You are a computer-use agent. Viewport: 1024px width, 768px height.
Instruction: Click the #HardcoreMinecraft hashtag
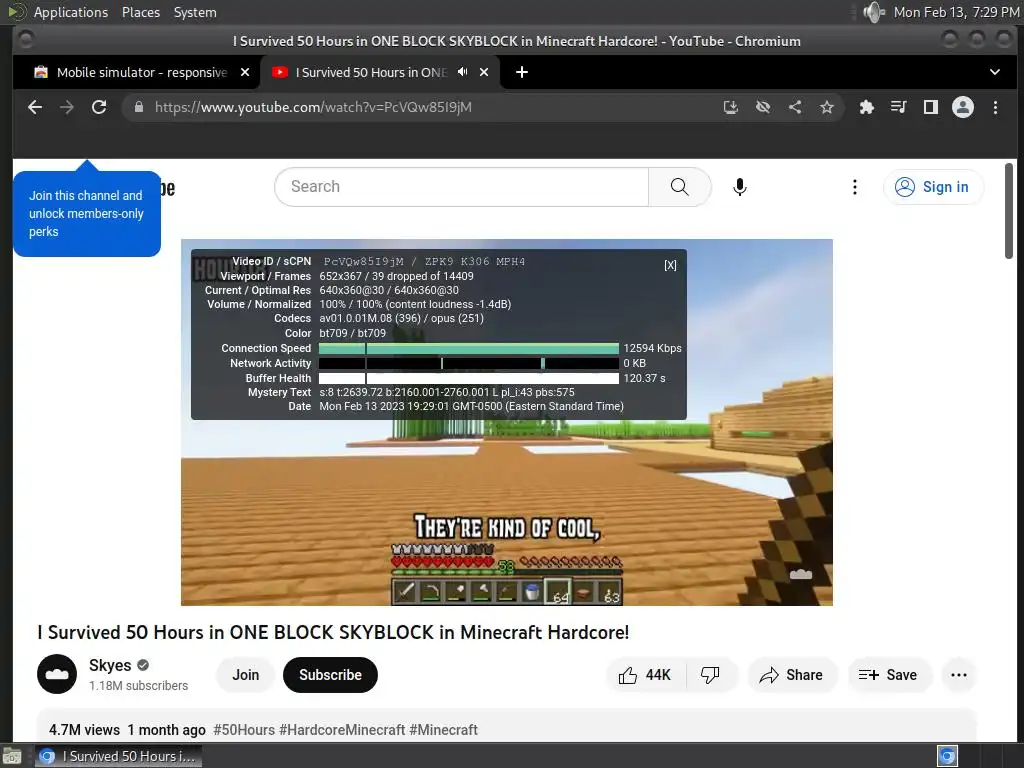342,729
